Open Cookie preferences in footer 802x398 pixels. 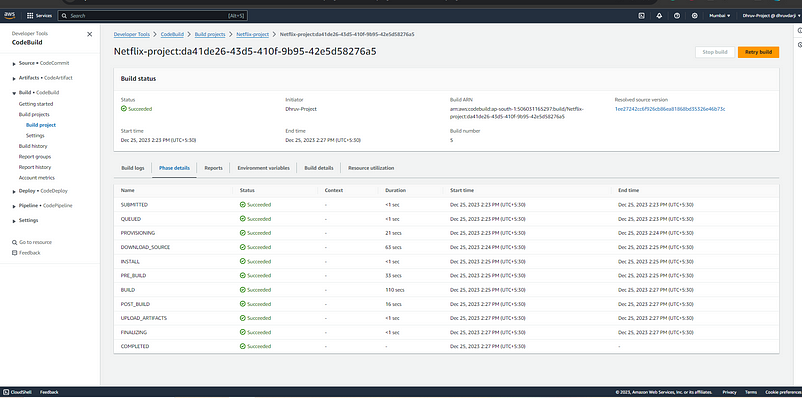[x=783, y=392]
